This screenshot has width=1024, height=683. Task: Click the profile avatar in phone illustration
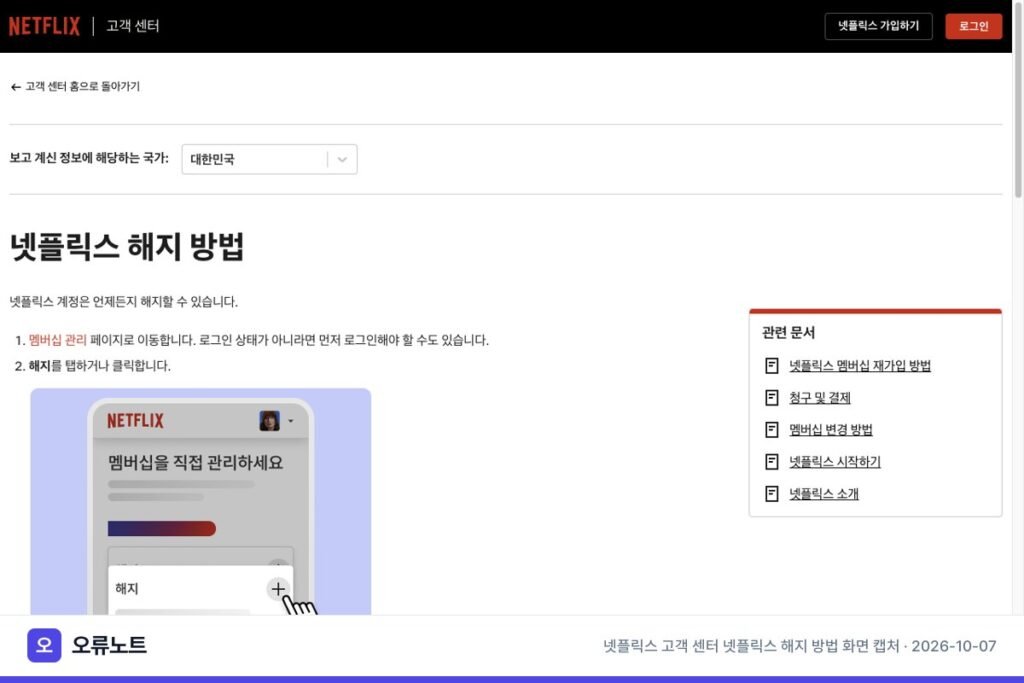269,421
